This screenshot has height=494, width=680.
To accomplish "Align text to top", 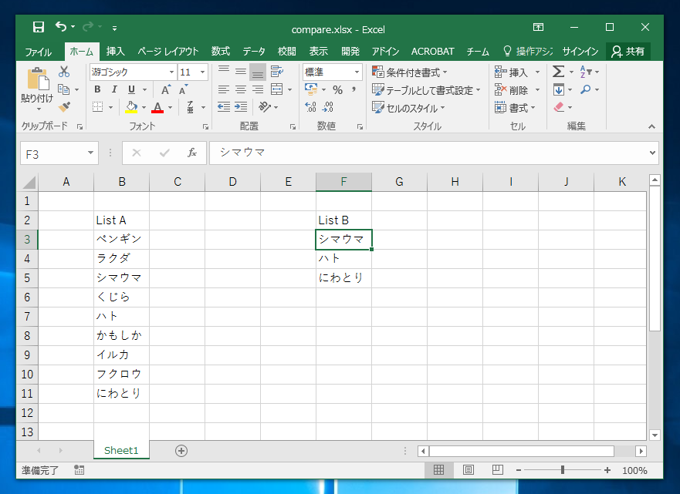I will click(223, 72).
